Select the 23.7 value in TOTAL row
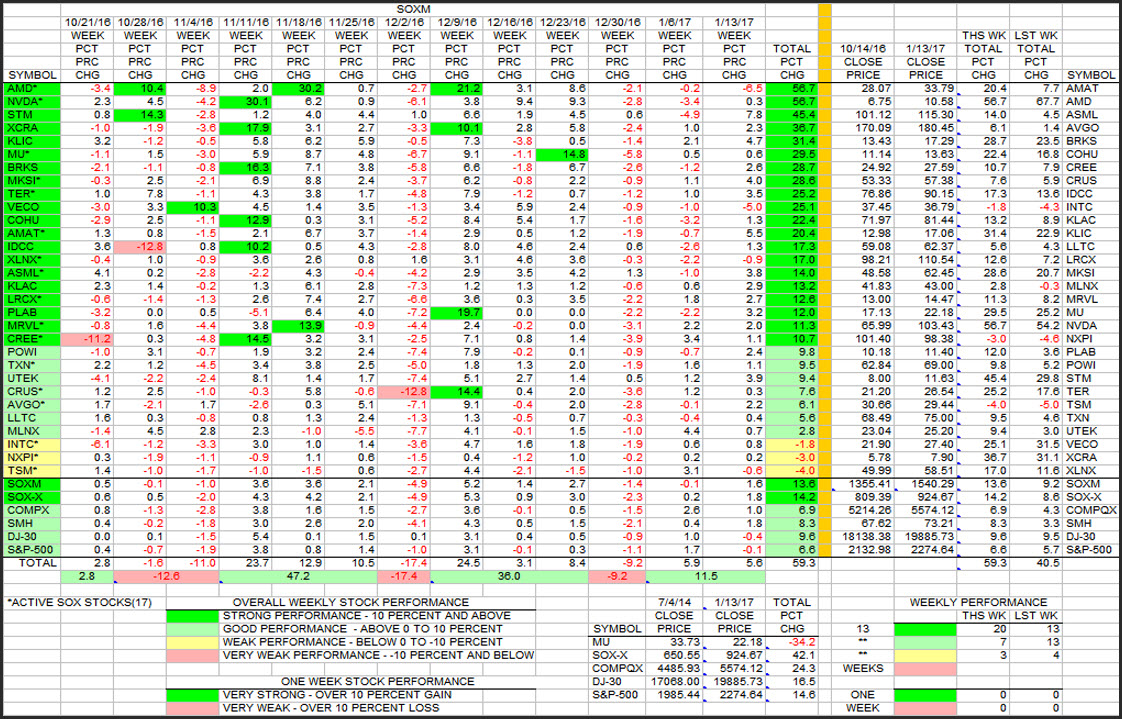The image size is (1122, 719). [x=245, y=563]
